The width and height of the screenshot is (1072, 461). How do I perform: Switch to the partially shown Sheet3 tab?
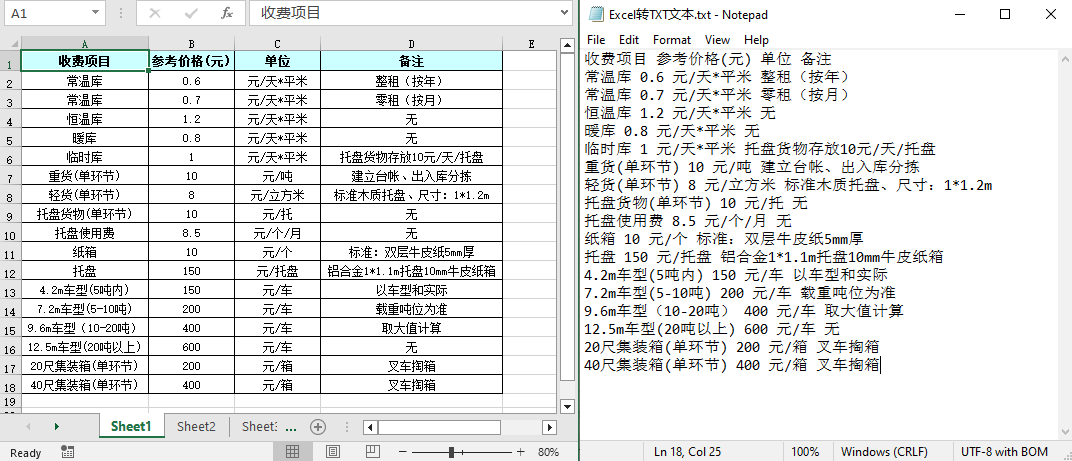click(260, 427)
